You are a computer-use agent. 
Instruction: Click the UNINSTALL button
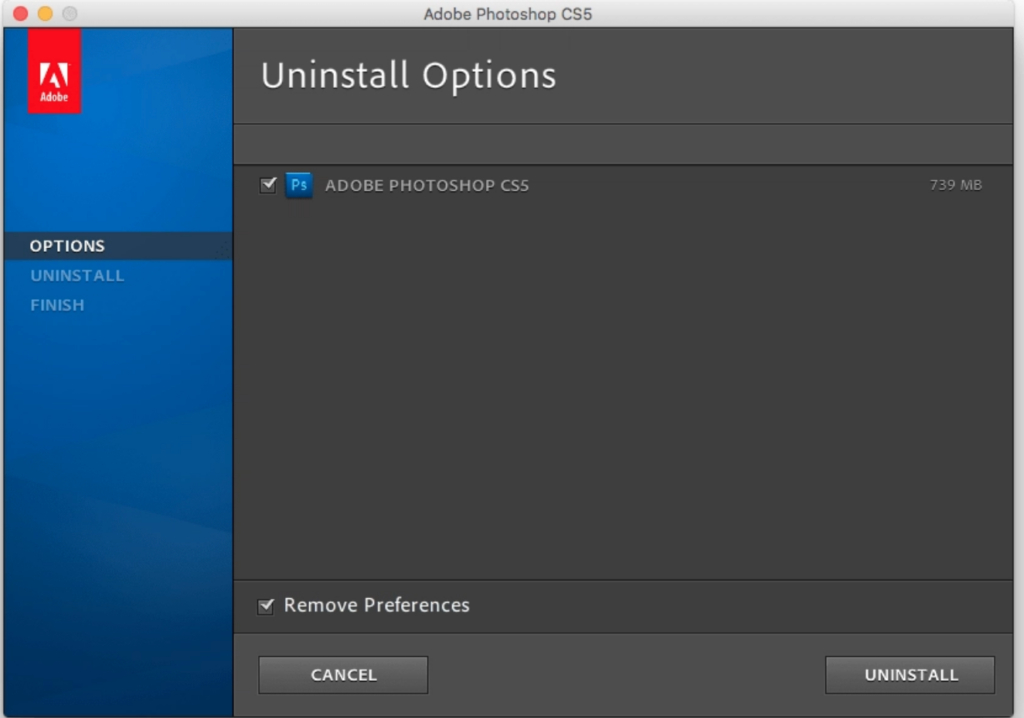910,675
